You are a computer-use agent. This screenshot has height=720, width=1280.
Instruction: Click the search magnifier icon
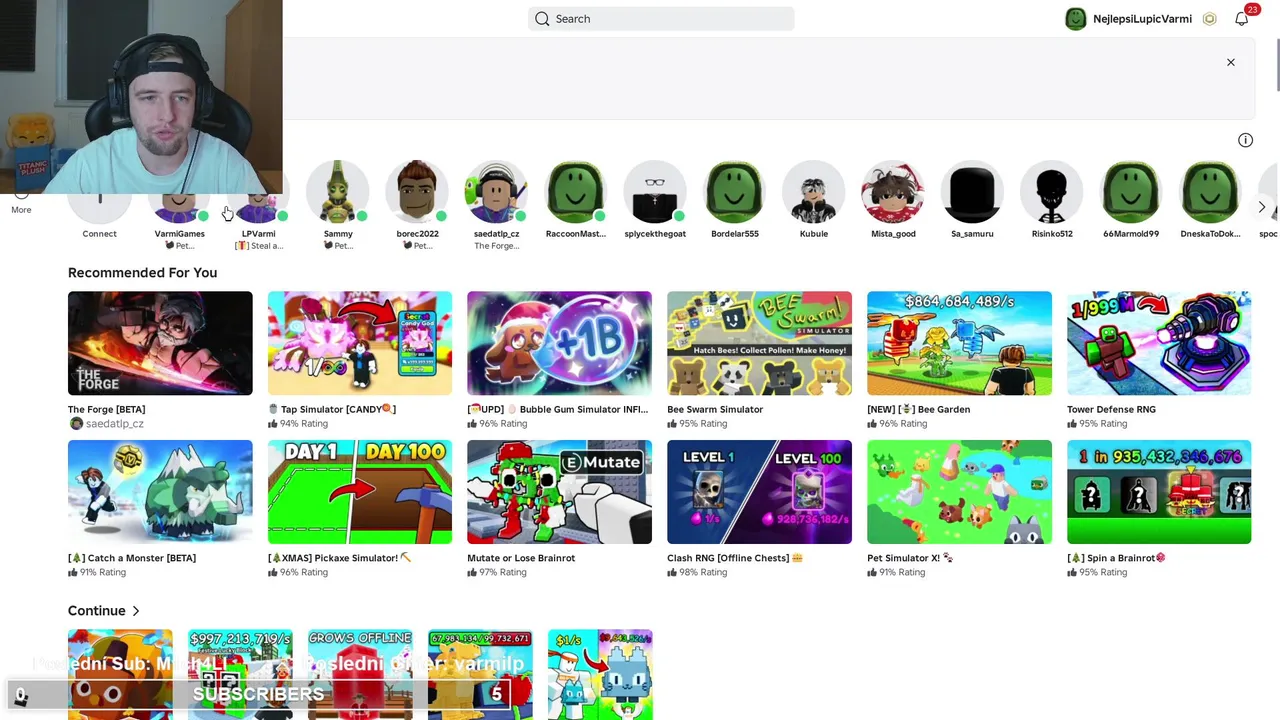[x=542, y=19]
